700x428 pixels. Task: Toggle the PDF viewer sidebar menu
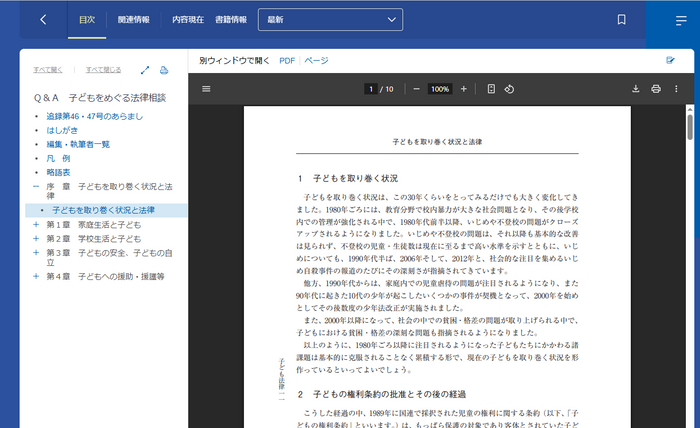pyautogui.click(x=207, y=89)
